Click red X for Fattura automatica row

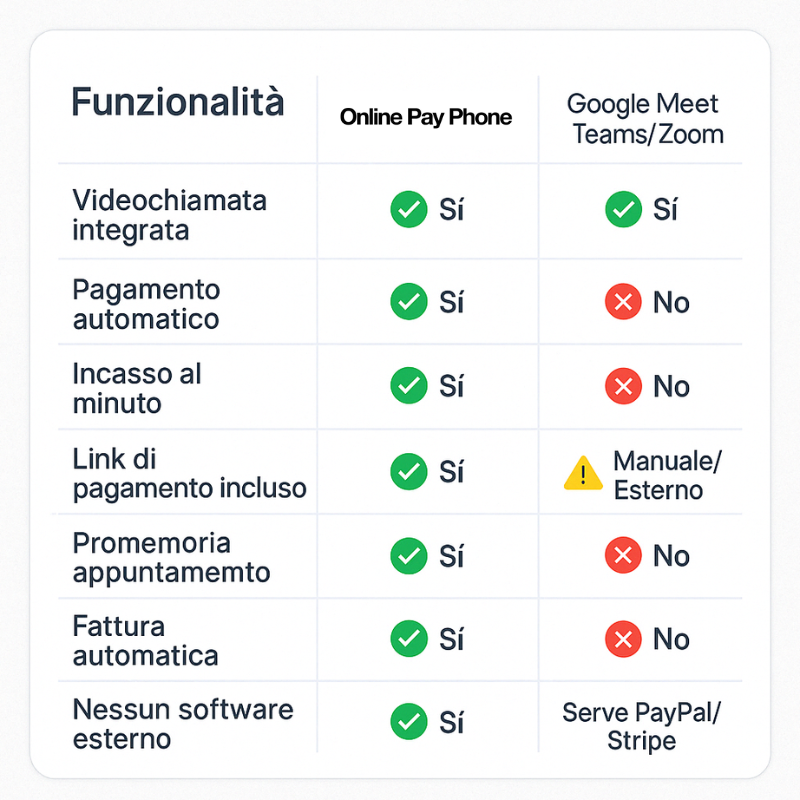[623, 639]
